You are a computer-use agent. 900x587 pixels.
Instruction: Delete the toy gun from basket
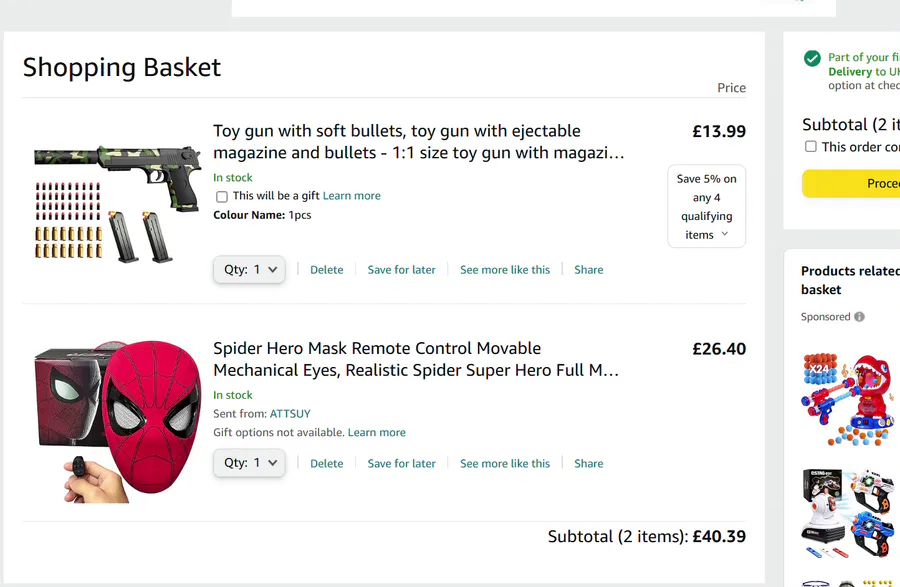pyautogui.click(x=326, y=270)
